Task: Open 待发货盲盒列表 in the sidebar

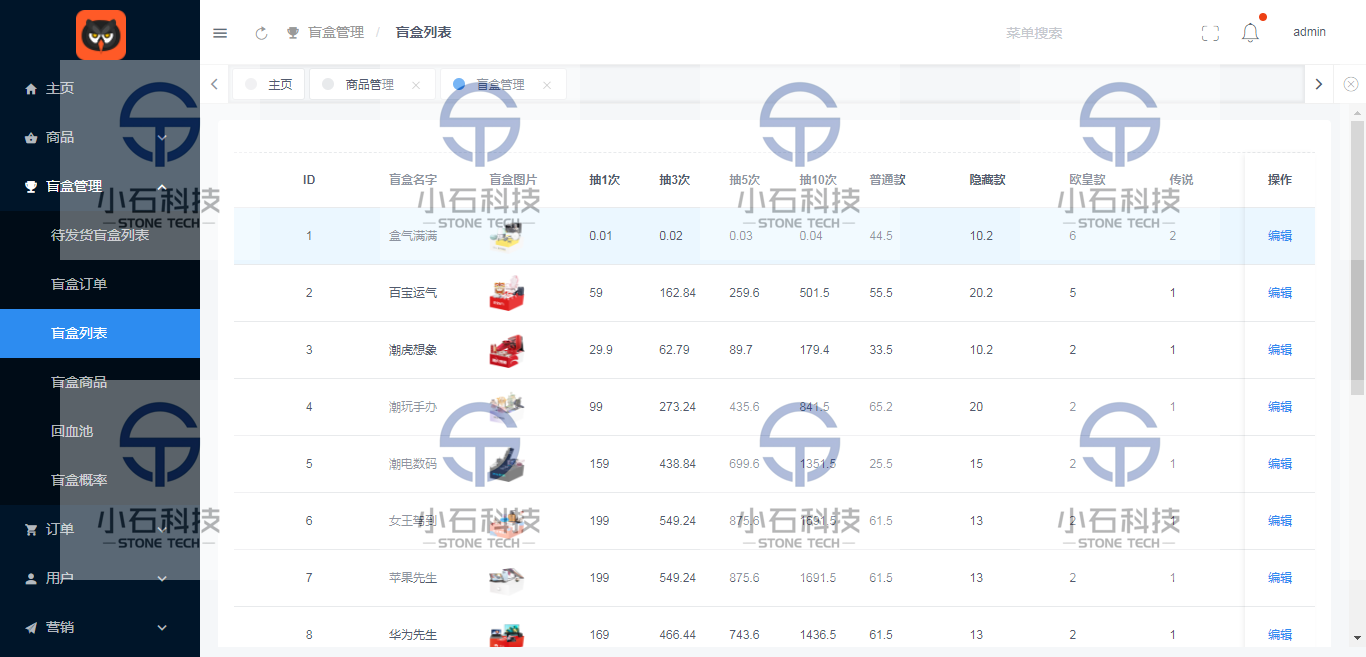Action: (100, 235)
